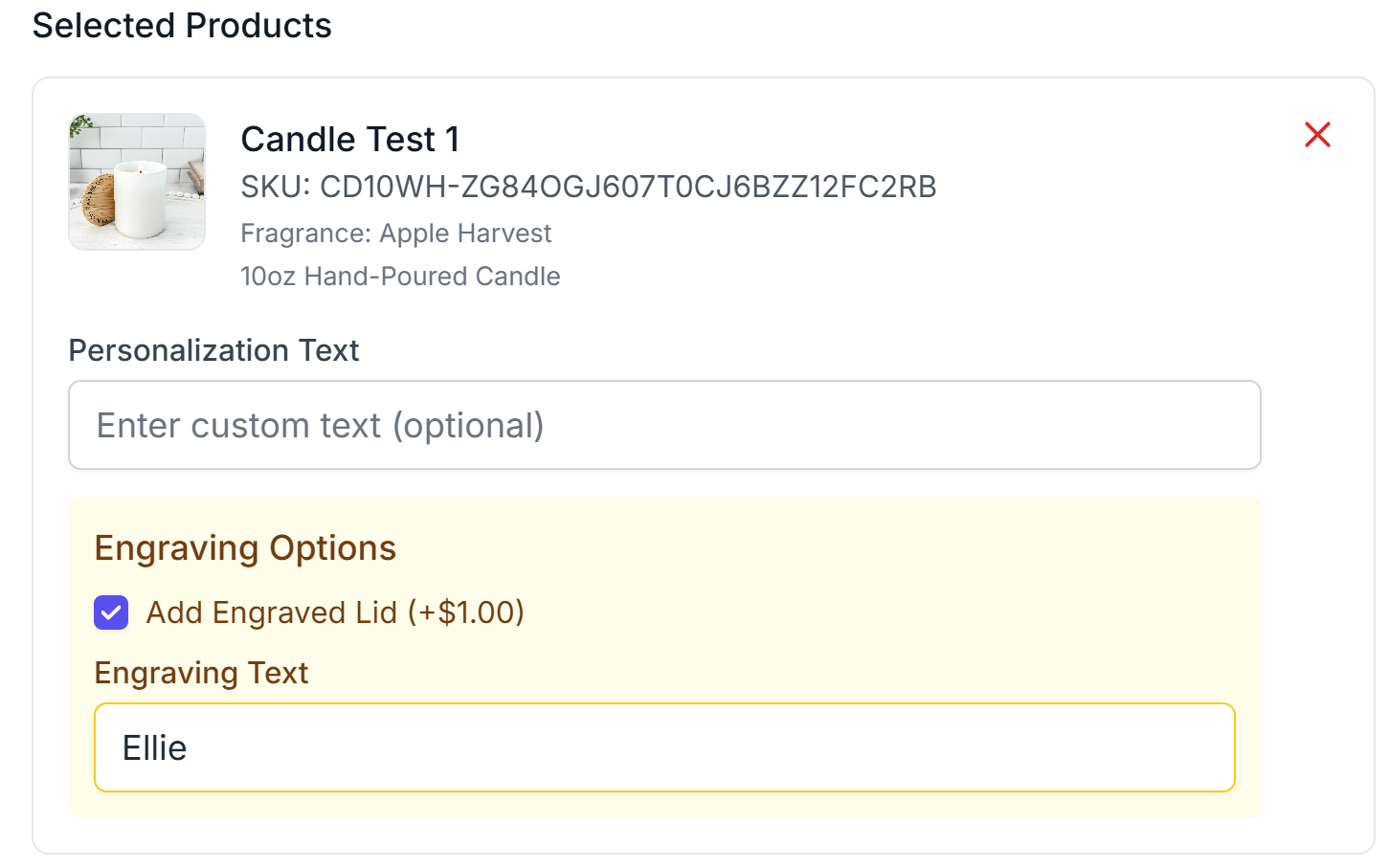Viewport: 1390px width, 868px height.
Task: Click the "10oz Hand-Poured Candle" description
Action: point(400,277)
